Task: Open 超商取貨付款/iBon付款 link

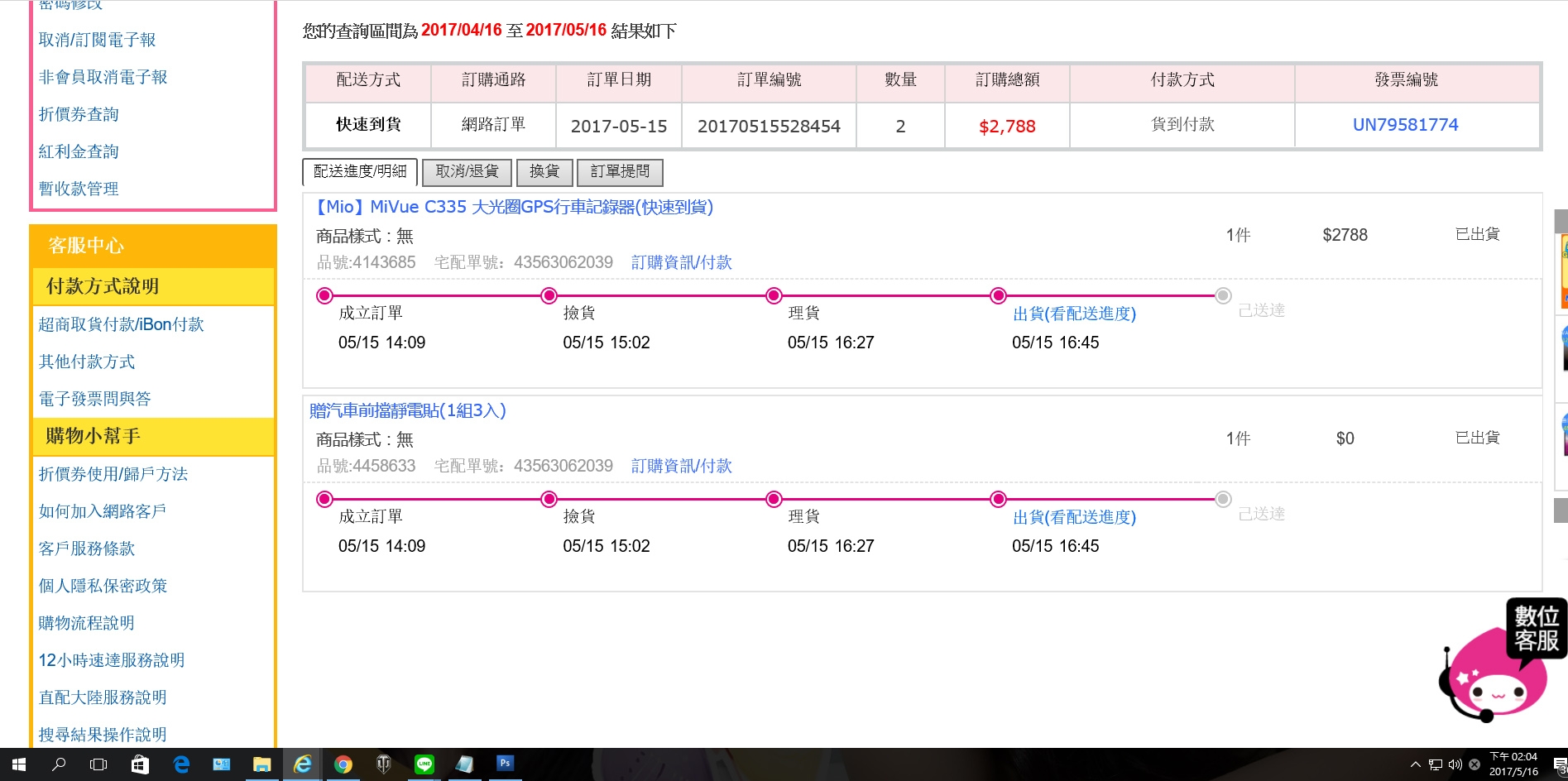Action: click(x=121, y=324)
